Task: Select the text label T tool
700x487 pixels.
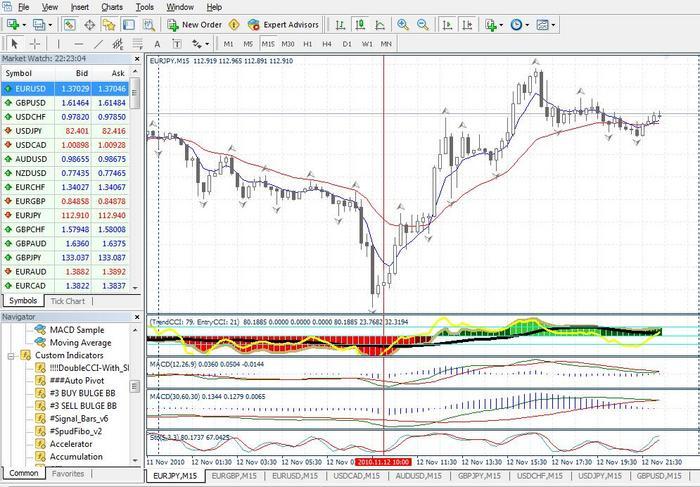Action: pyautogui.click(x=177, y=44)
